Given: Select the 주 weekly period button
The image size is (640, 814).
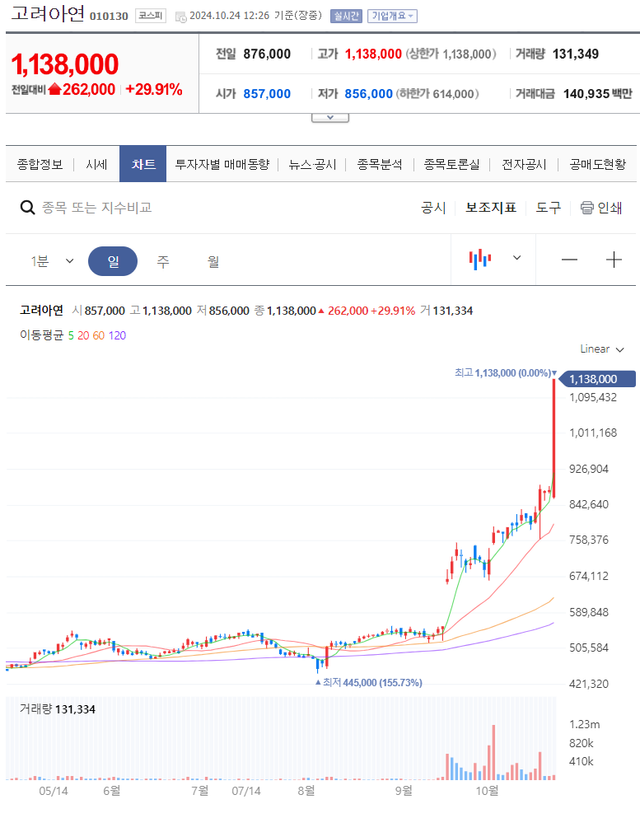Looking at the screenshot, I should tap(162, 261).
